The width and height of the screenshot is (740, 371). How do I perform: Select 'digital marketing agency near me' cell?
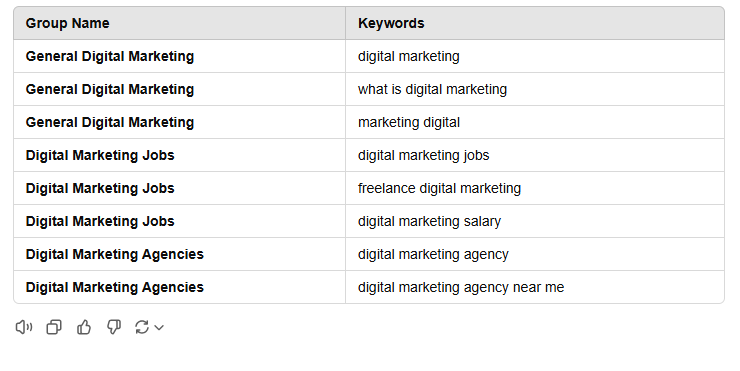tap(535, 287)
